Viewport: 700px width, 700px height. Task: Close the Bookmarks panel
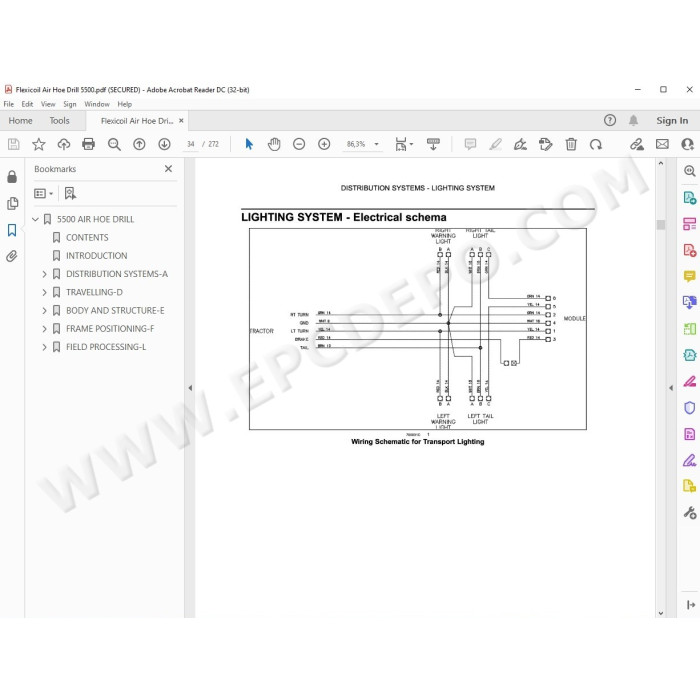pyautogui.click(x=168, y=169)
